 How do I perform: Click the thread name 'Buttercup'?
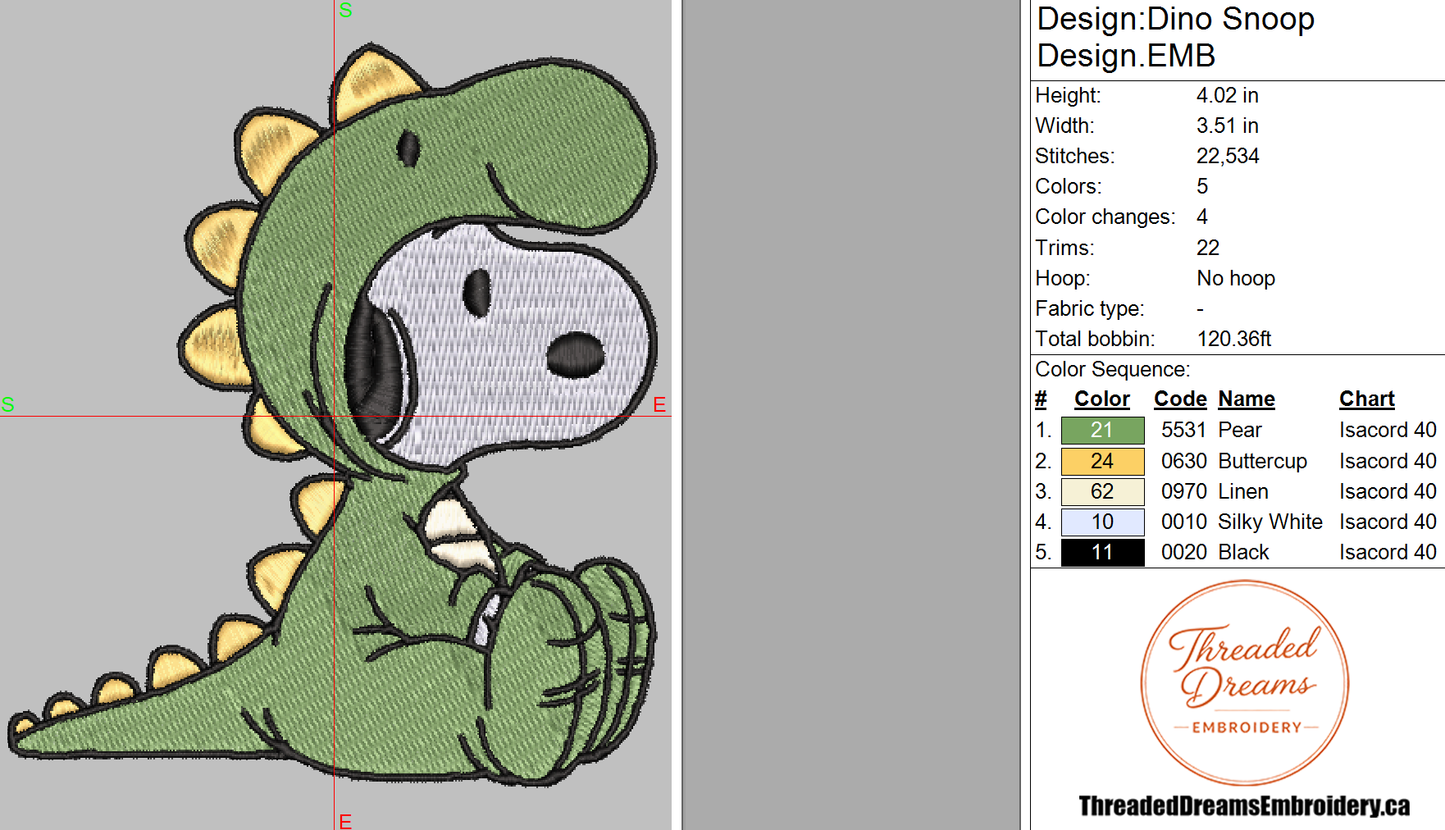(1263, 461)
